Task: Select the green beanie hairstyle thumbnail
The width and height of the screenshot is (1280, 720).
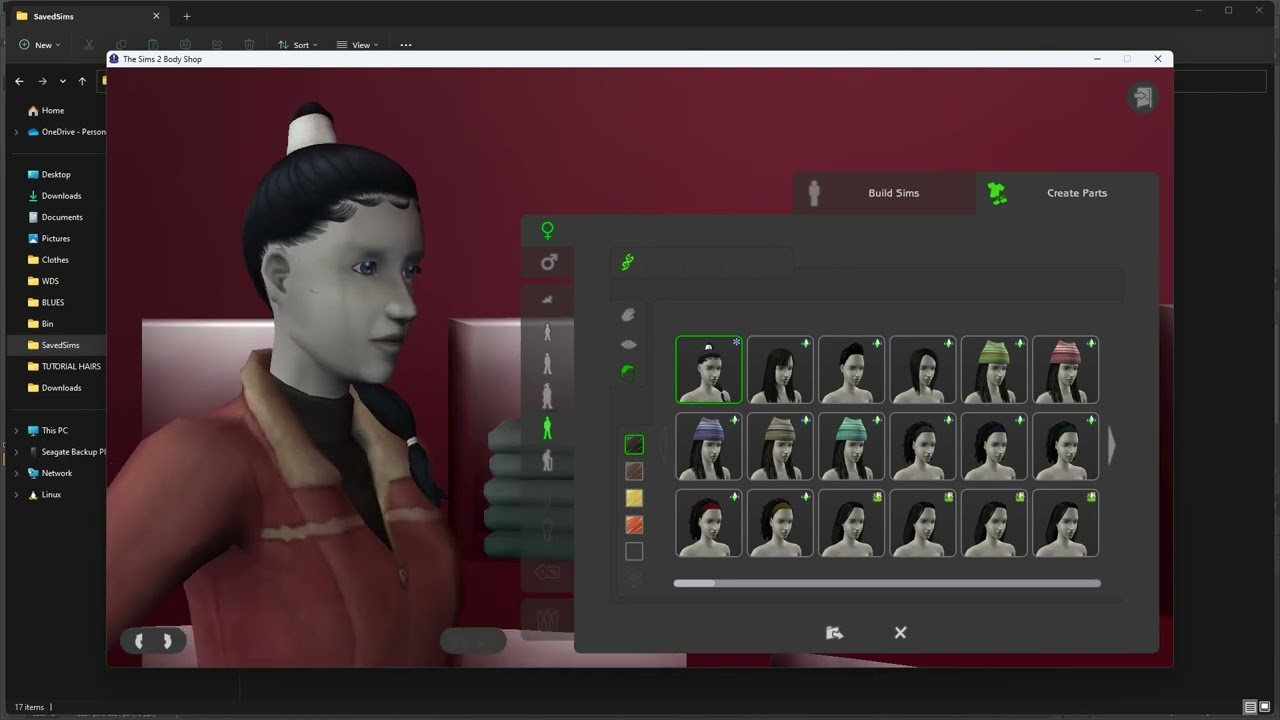Action: (994, 370)
